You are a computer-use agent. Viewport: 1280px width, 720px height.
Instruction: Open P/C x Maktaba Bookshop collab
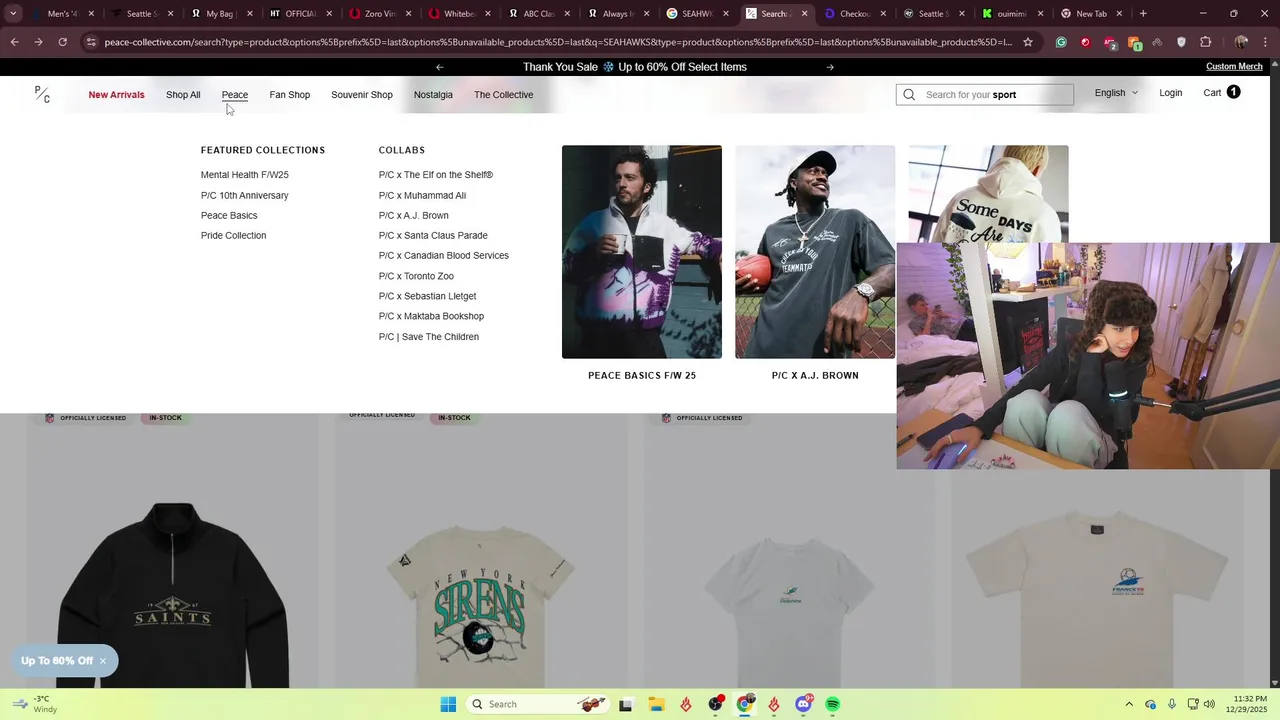click(431, 316)
